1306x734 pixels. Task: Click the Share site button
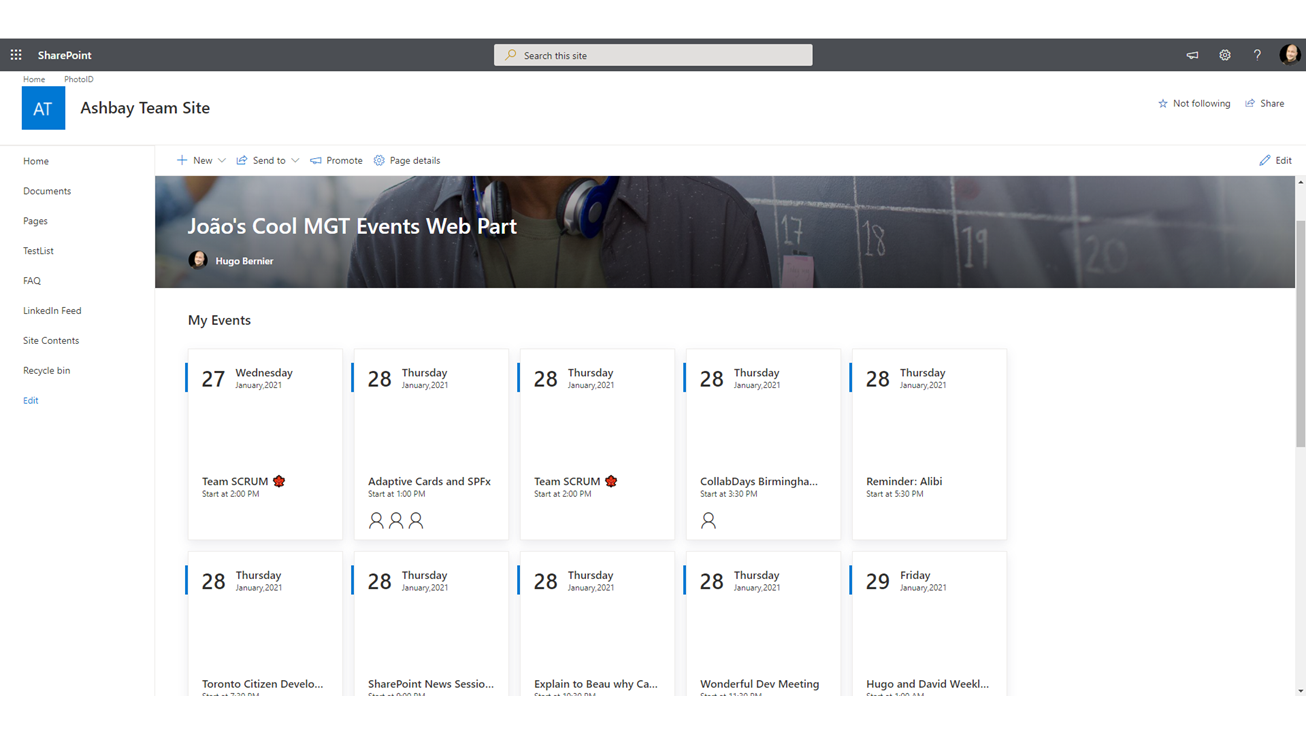pyautogui.click(x=1265, y=103)
